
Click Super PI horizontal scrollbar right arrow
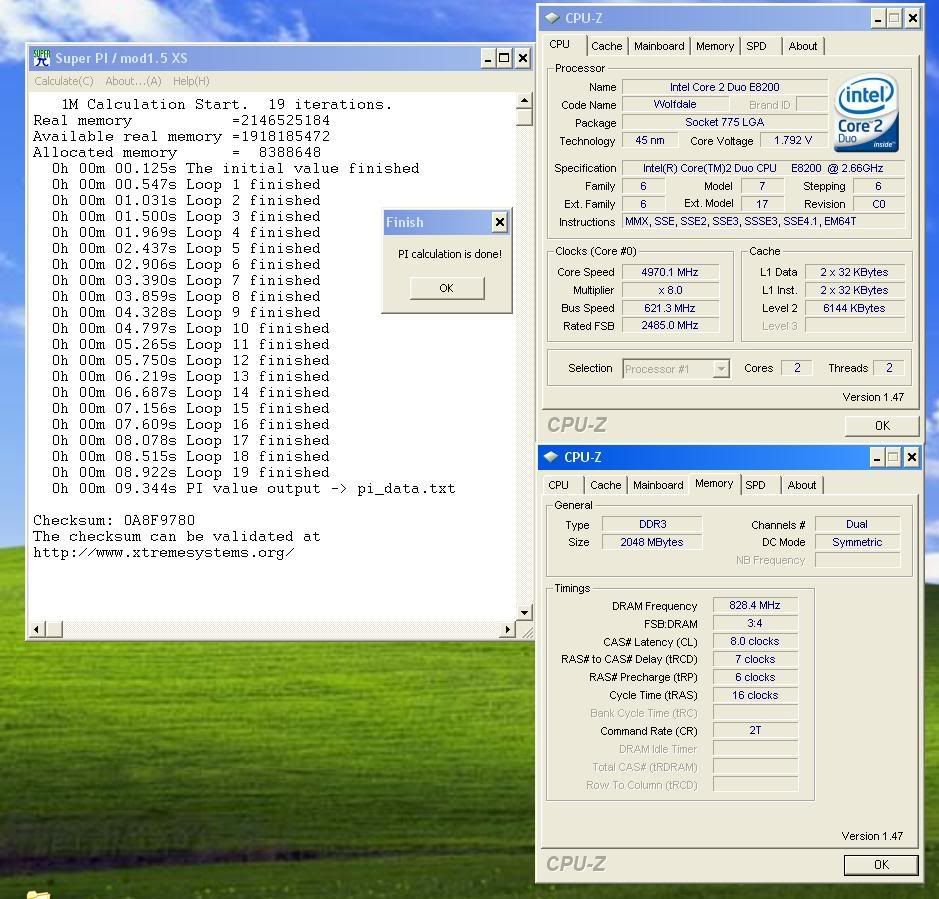pyautogui.click(x=508, y=629)
